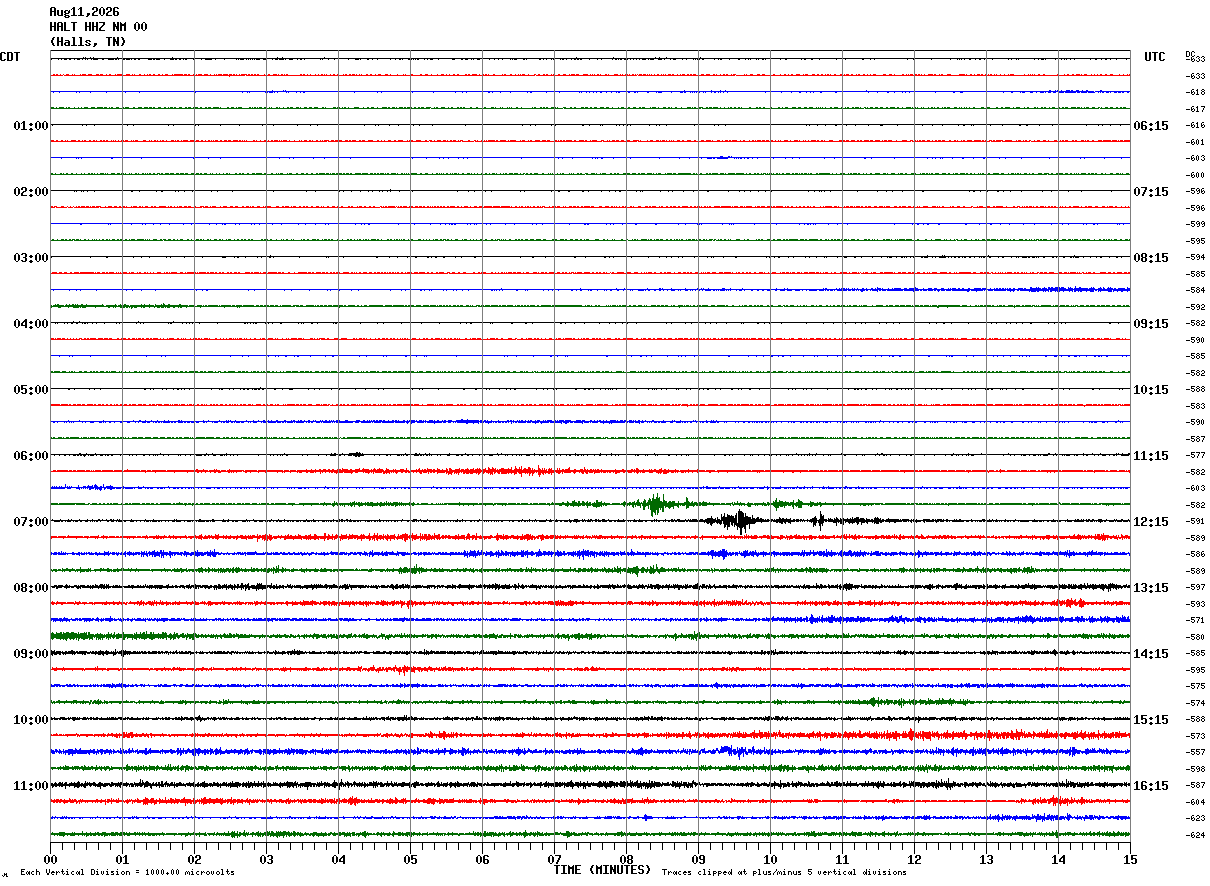Click the 09:15 UTC time label

(1151, 324)
